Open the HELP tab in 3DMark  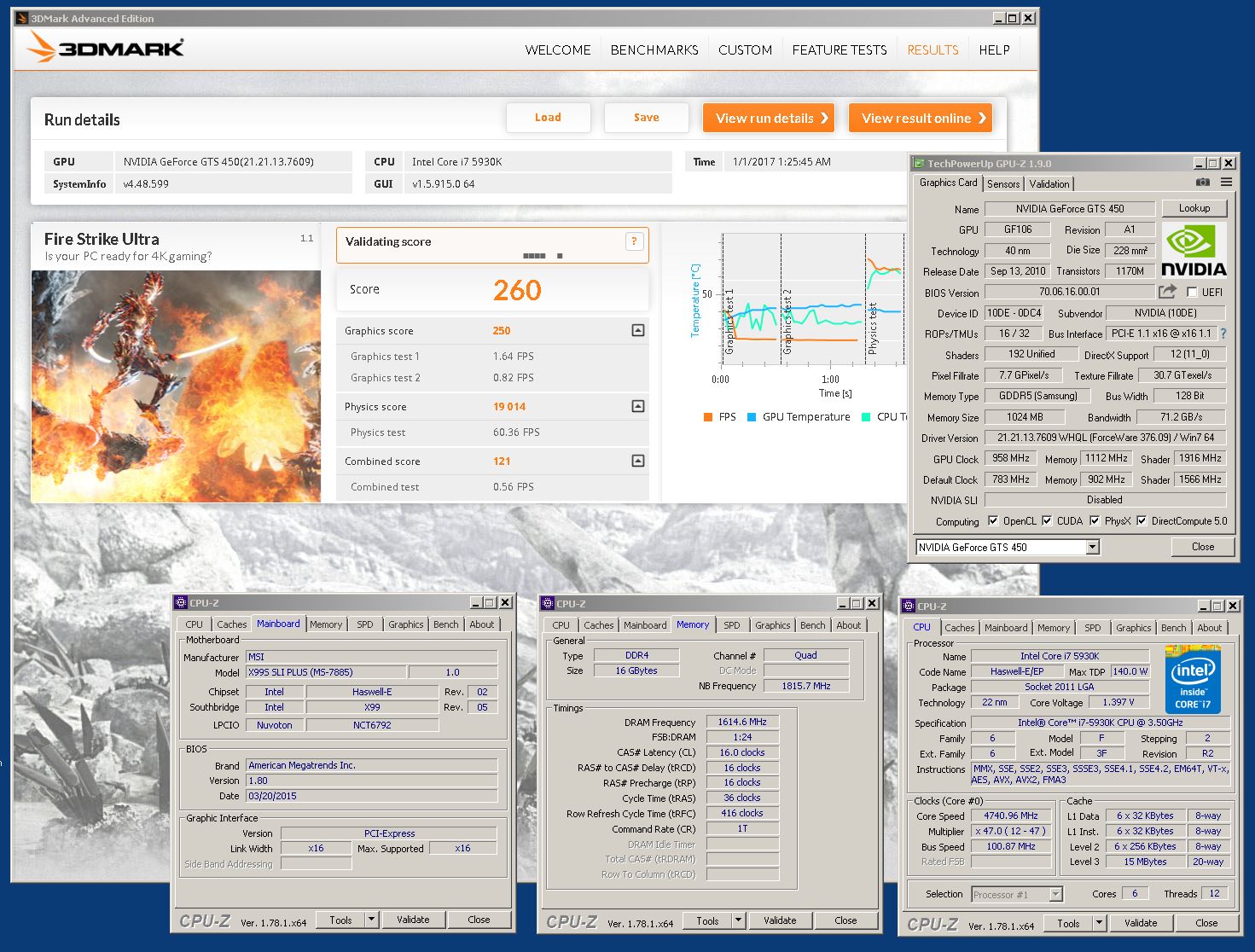coord(994,49)
